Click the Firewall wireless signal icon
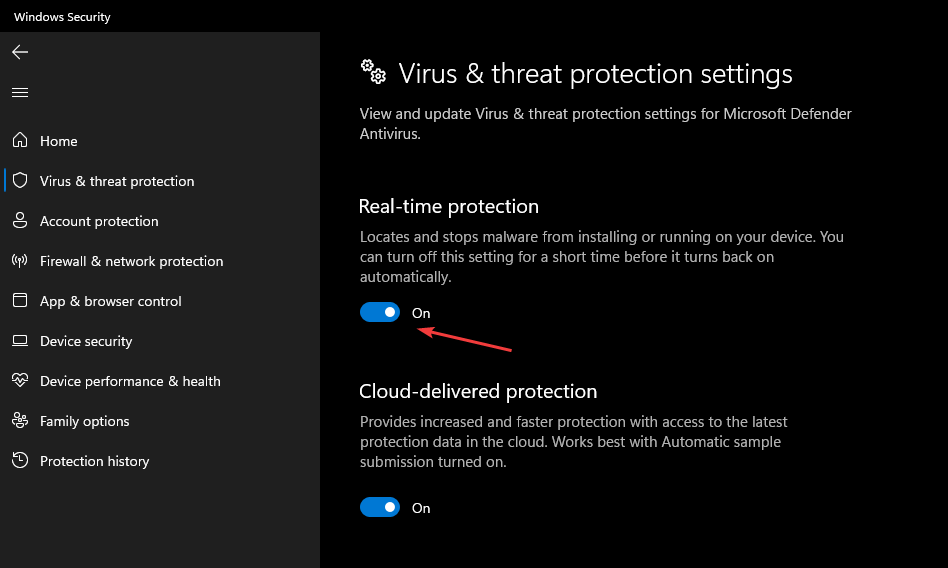 click(x=20, y=261)
